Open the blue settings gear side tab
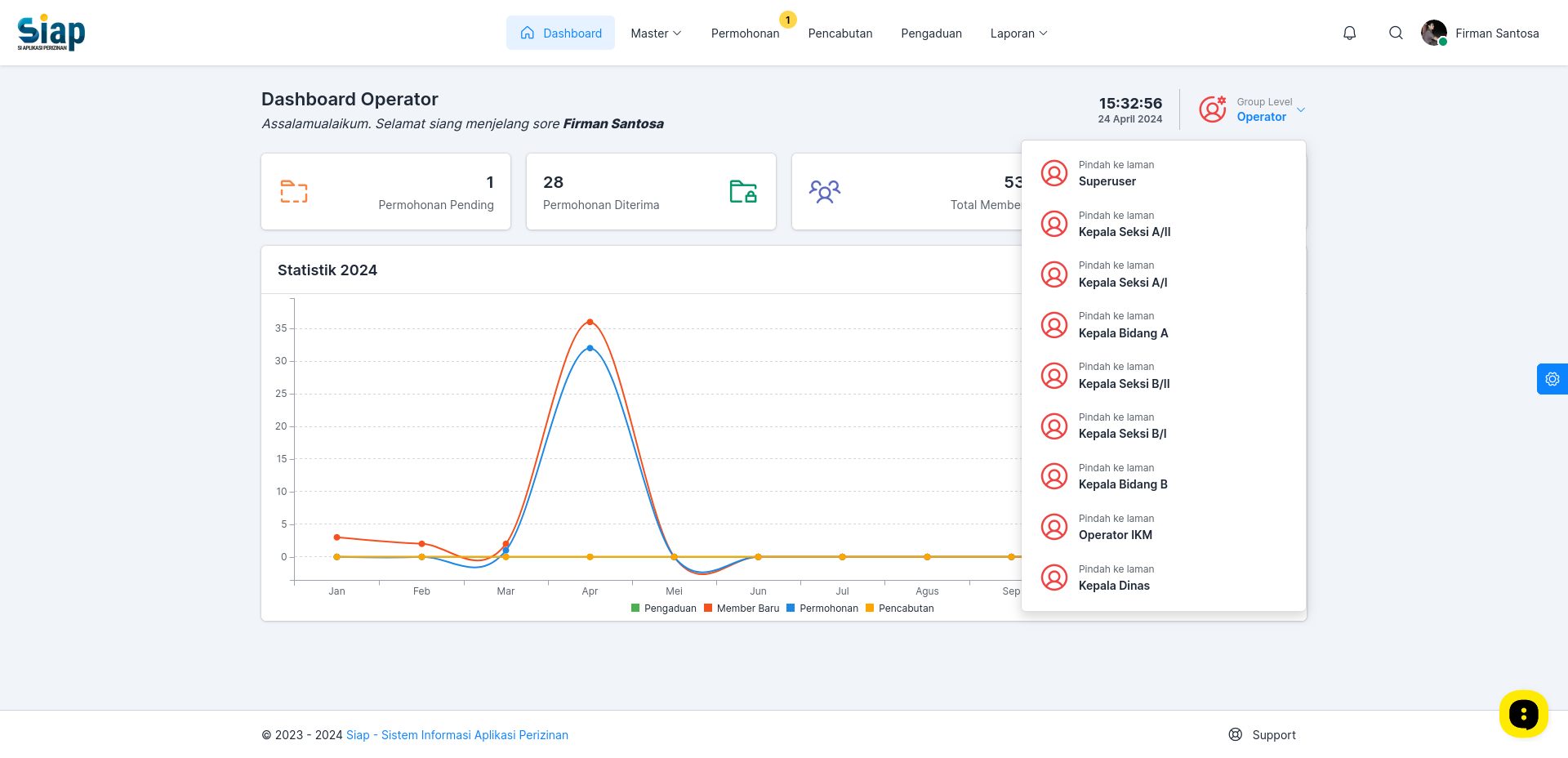The width and height of the screenshot is (1568, 758). [x=1552, y=379]
